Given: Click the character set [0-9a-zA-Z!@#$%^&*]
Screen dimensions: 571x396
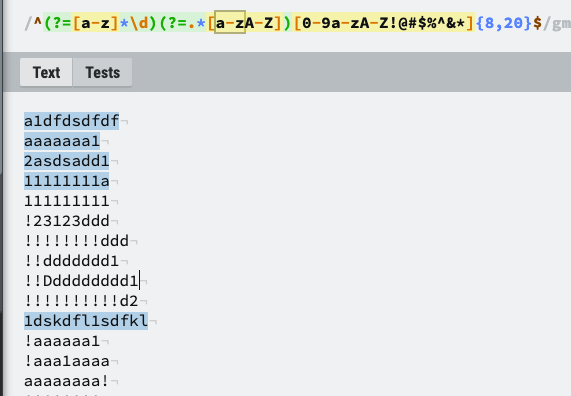Looking at the screenshot, I should pos(383,23).
